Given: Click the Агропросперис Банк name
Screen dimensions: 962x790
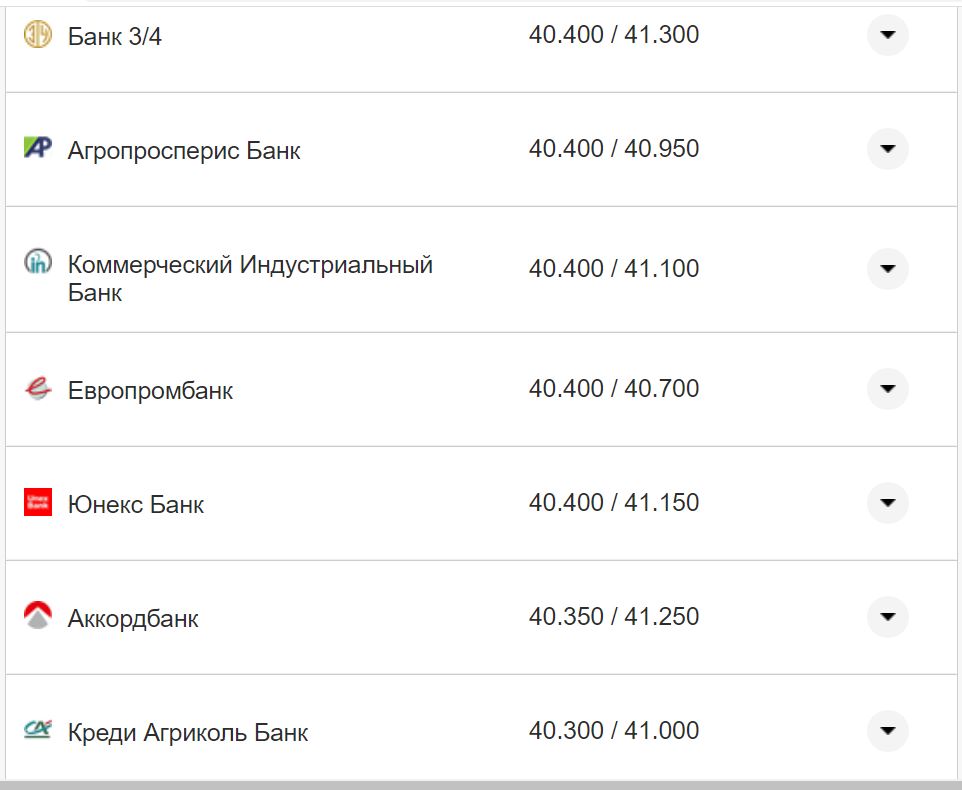Looking at the screenshot, I should (186, 149).
